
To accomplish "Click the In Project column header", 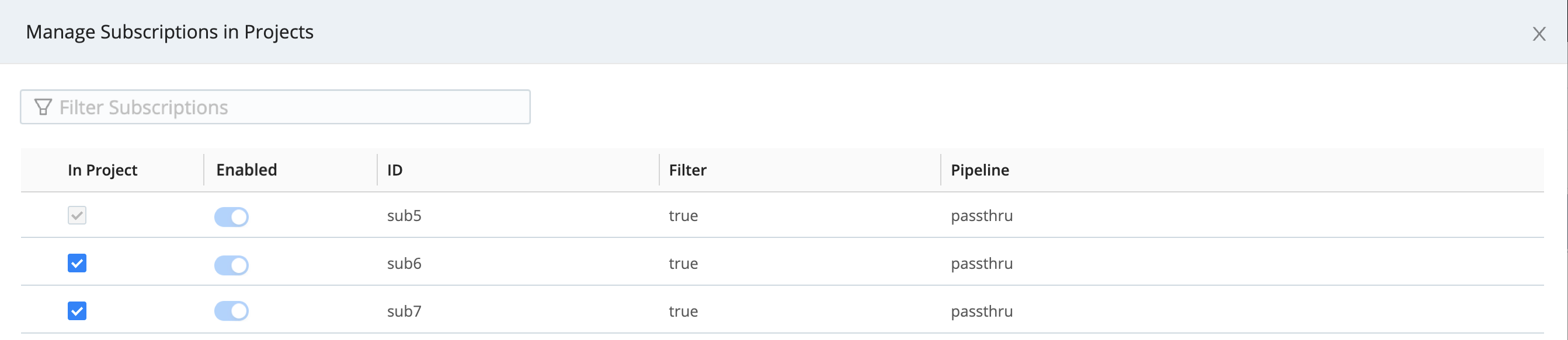I will (x=102, y=170).
